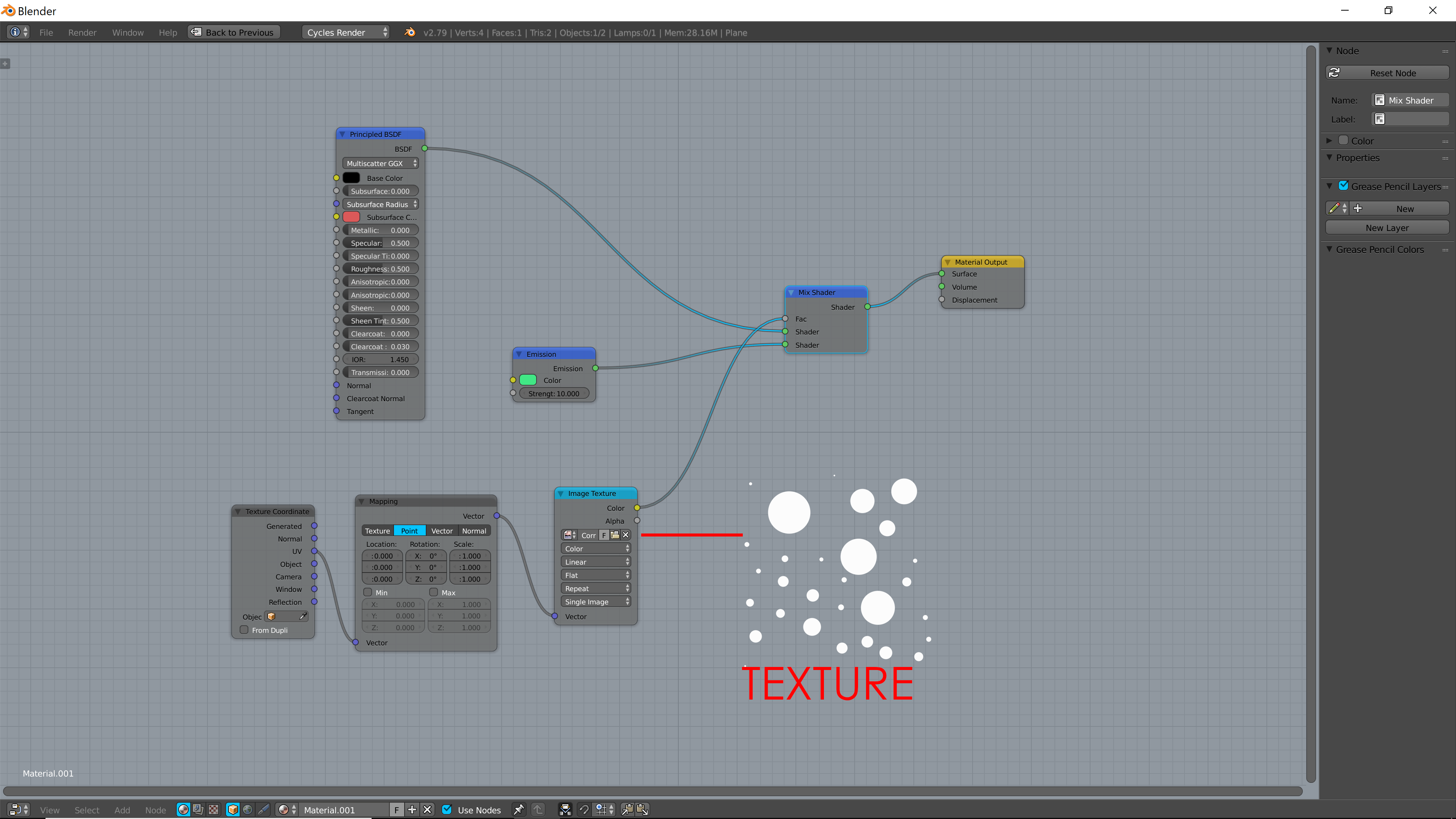Choose the line style shader source icon
This screenshot has height=819, width=1456.
pyautogui.click(x=263, y=810)
